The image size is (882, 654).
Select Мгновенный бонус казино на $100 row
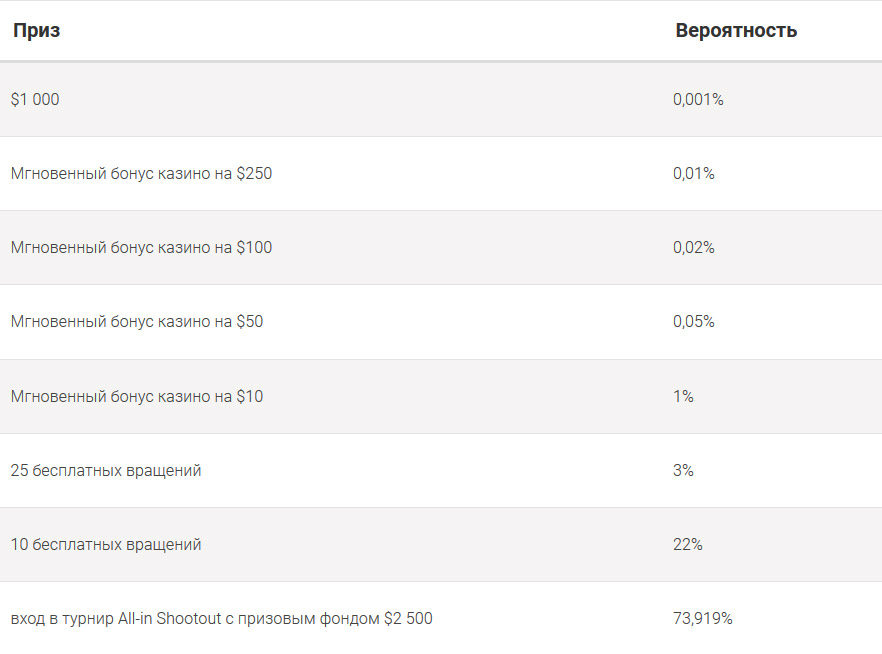(441, 247)
